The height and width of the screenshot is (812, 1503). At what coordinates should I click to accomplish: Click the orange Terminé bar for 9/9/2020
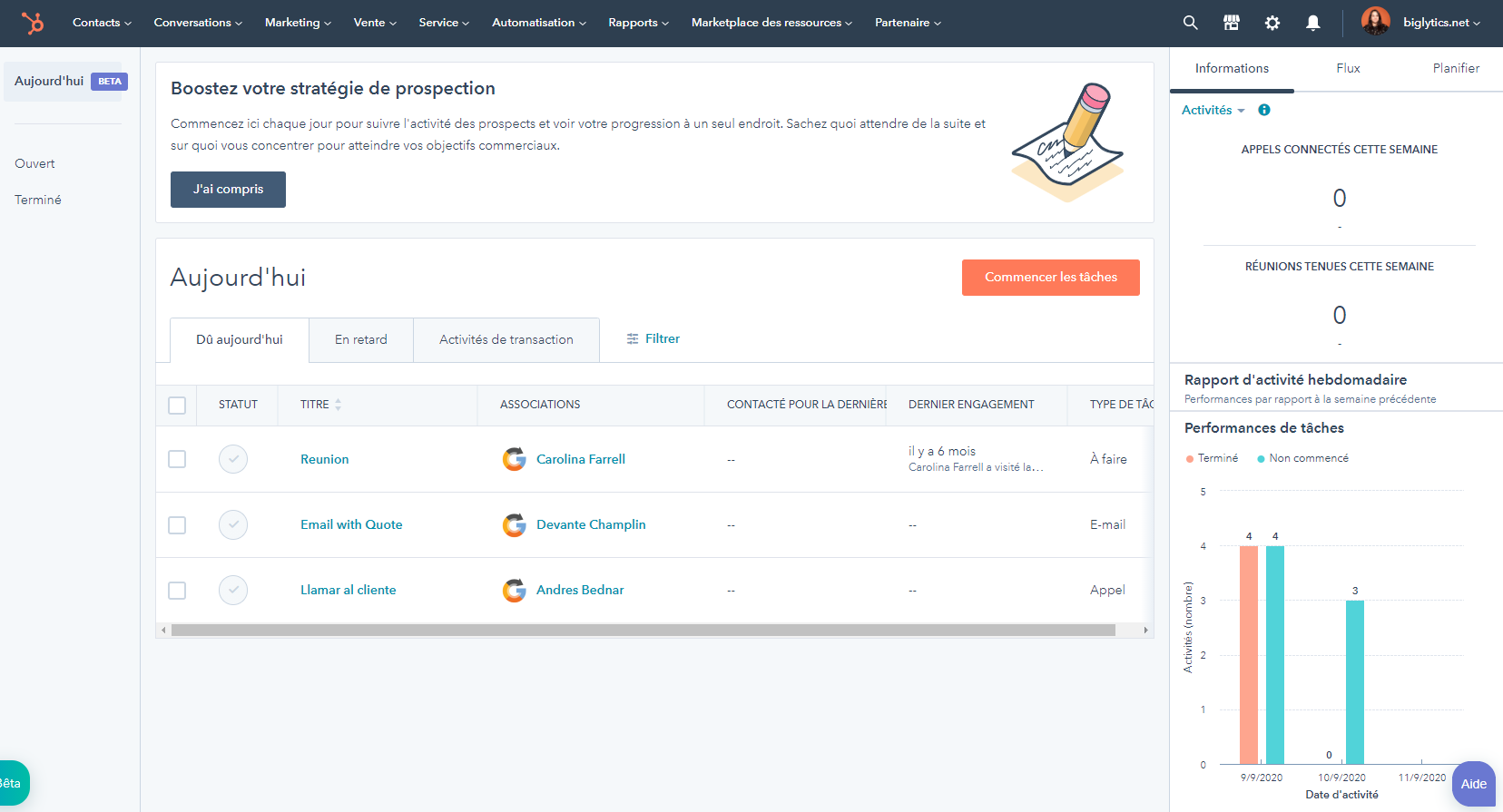1249,653
